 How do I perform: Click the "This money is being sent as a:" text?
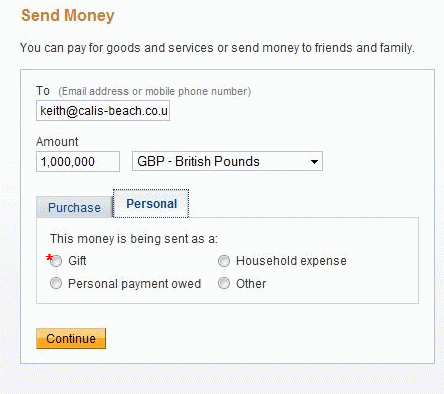134,239
